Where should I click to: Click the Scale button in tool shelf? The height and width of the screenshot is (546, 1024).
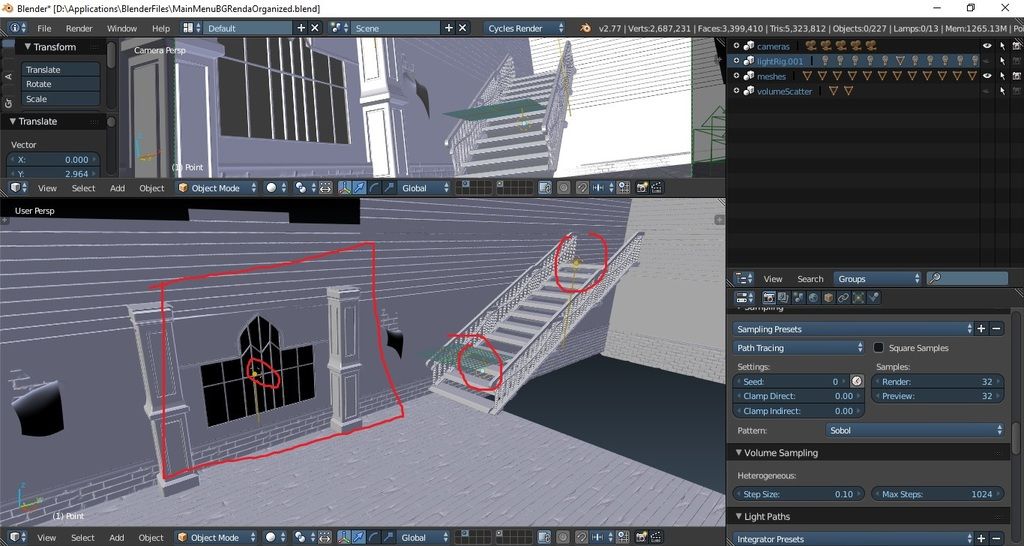coord(61,99)
